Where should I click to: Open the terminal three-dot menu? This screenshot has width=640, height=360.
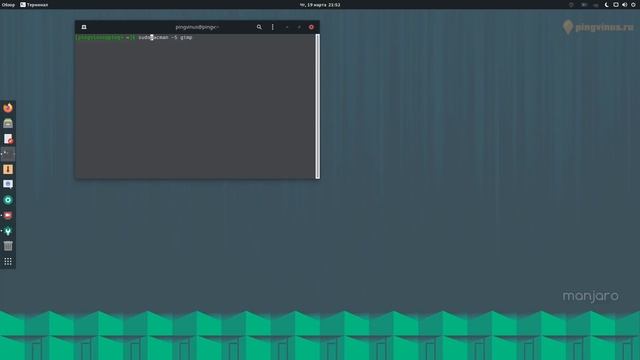click(x=273, y=27)
